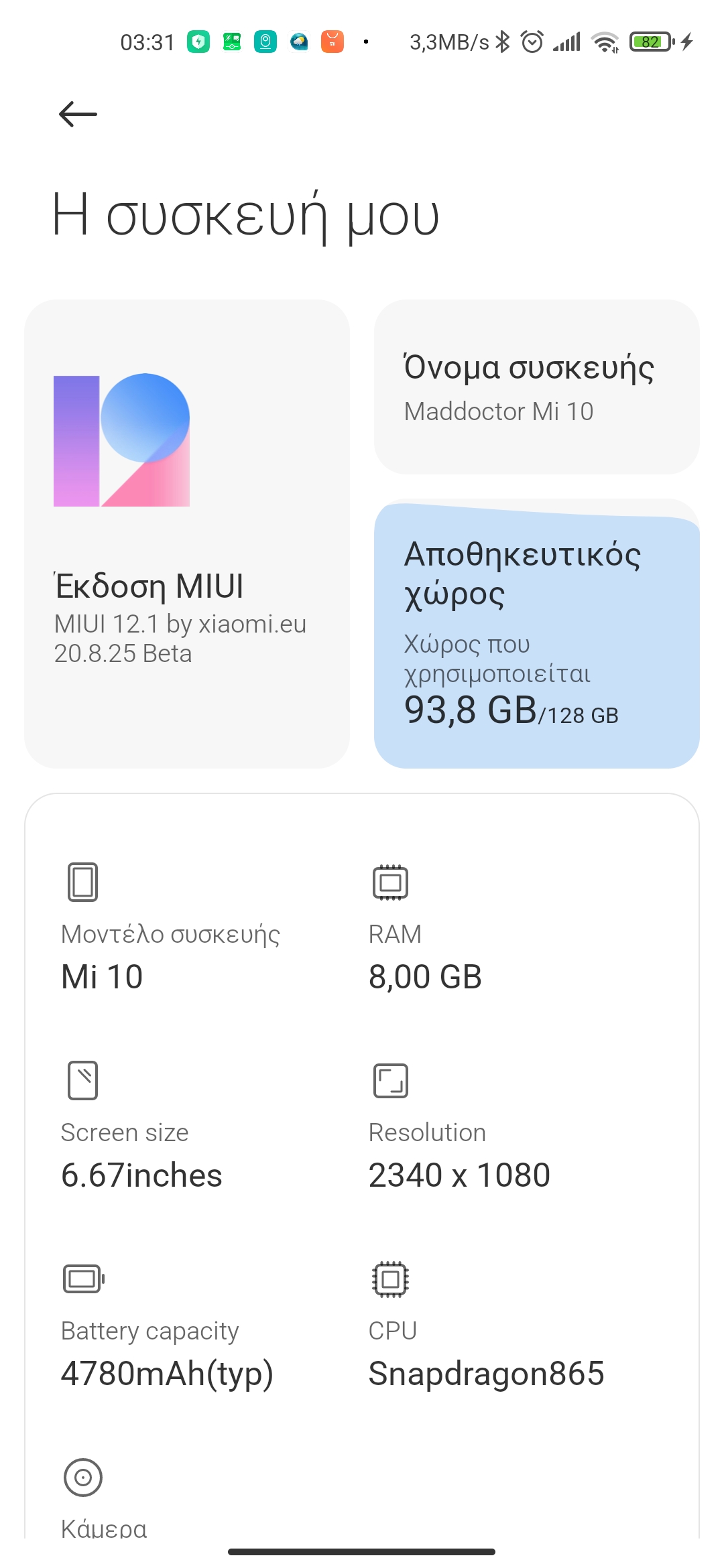Tap the 8,00 GB RAM value
Viewport: 724px width, 1568px height.
click(425, 977)
